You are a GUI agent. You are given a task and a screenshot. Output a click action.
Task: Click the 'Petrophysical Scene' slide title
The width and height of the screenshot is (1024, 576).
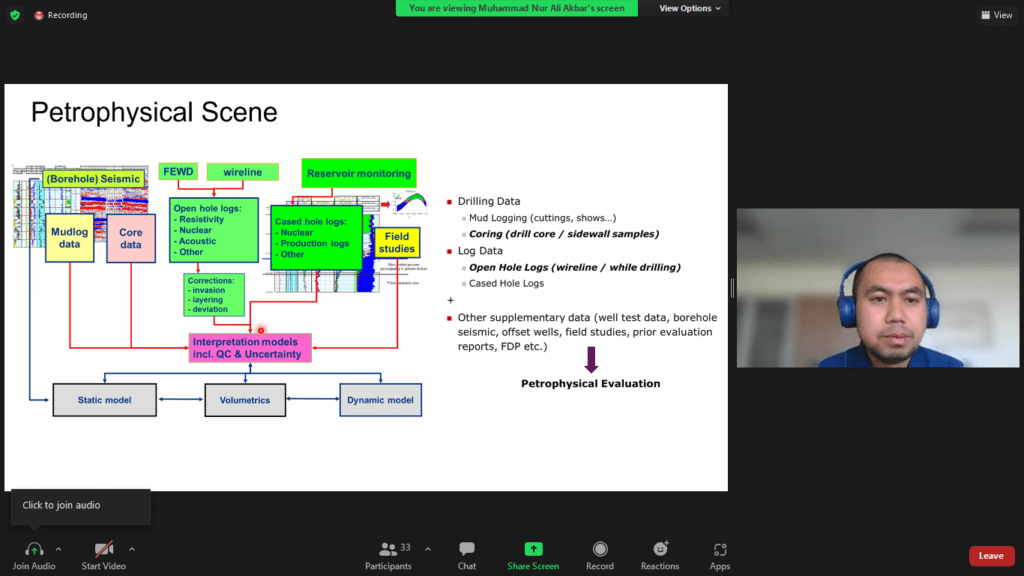[x=154, y=112]
